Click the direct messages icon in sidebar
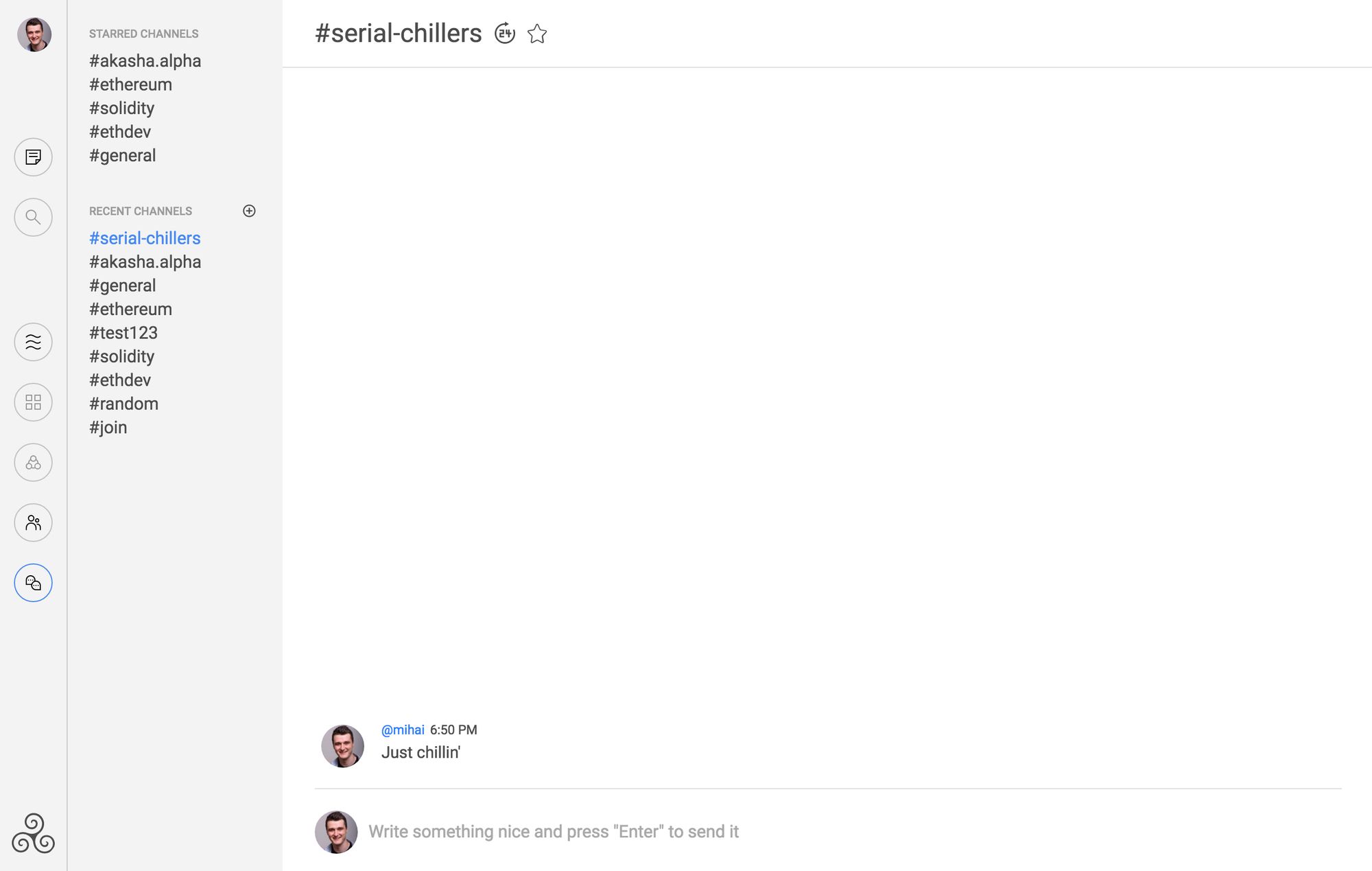 pyautogui.click(x=33, y=582)
